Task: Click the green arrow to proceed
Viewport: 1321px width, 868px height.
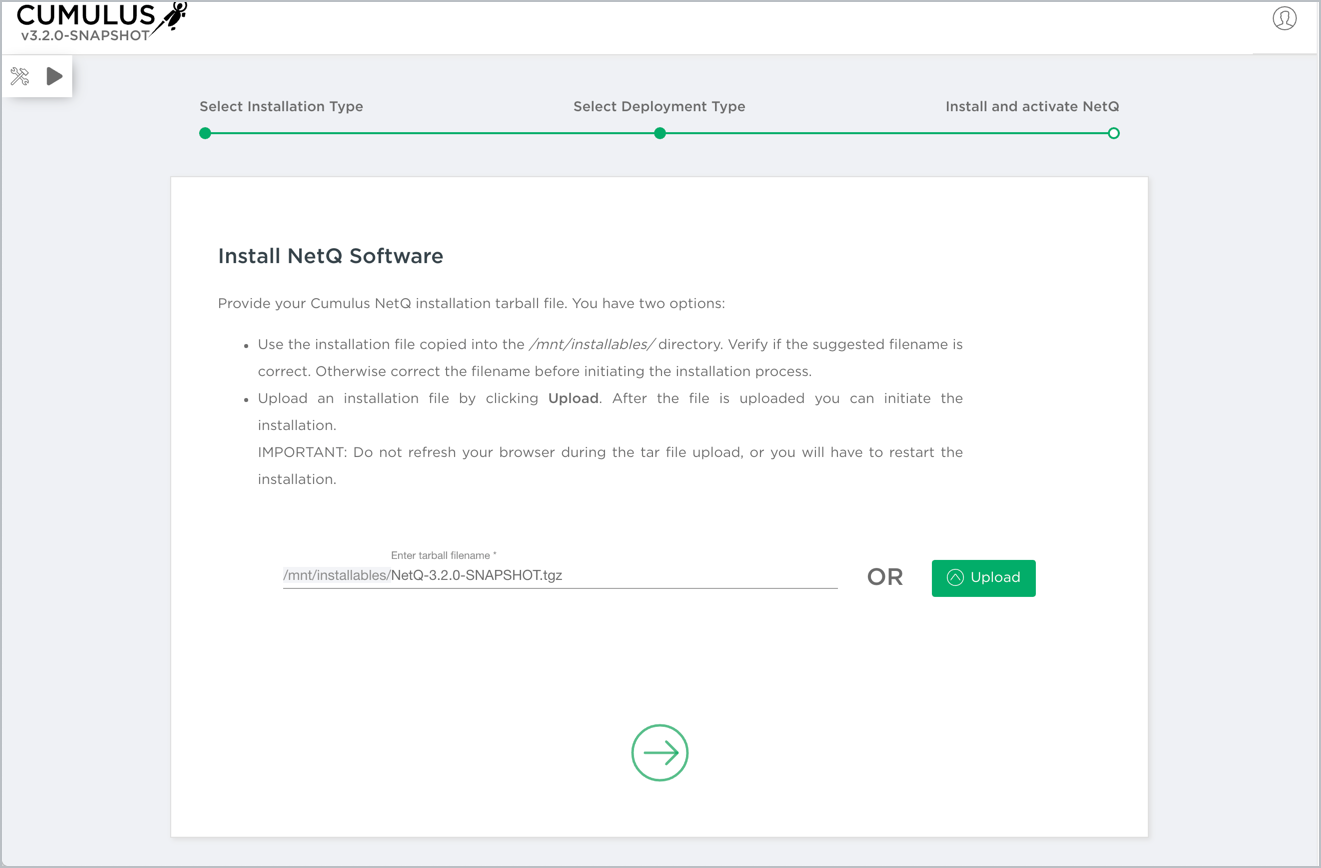Action: 660,752
